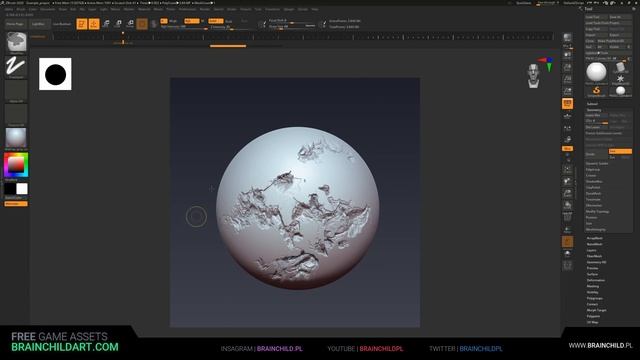640x360 pixels.
Task: Select the Rotate transform mode icon
Action: (130, 24)
